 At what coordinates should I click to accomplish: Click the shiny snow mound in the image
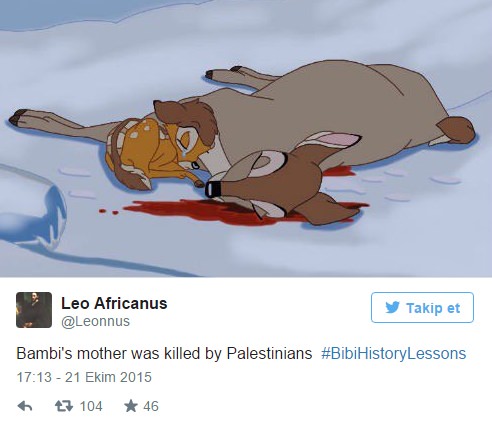32,208
